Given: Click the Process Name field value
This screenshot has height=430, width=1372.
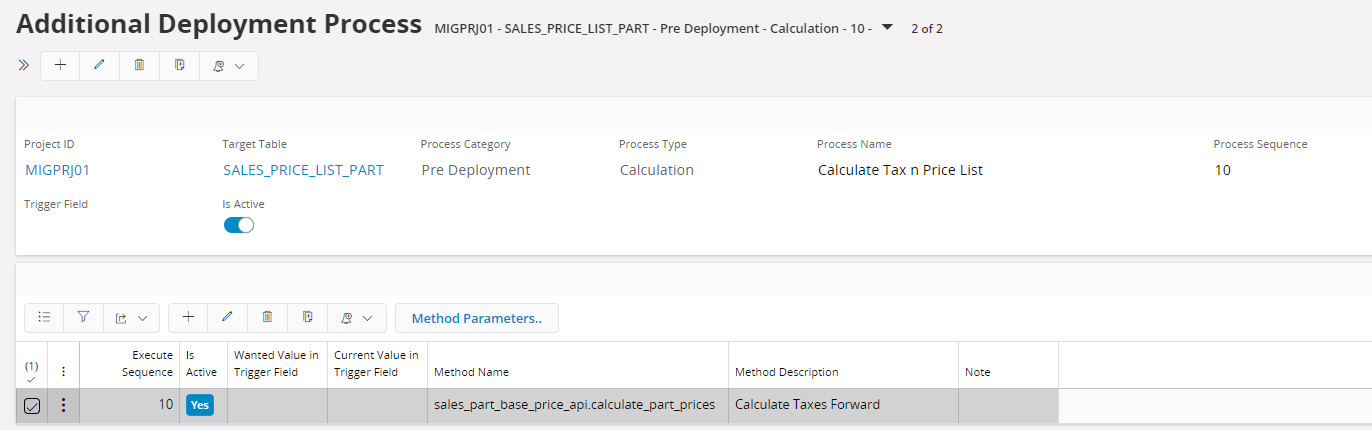Looking at the screenshot, I should click(x=900, y=170).
